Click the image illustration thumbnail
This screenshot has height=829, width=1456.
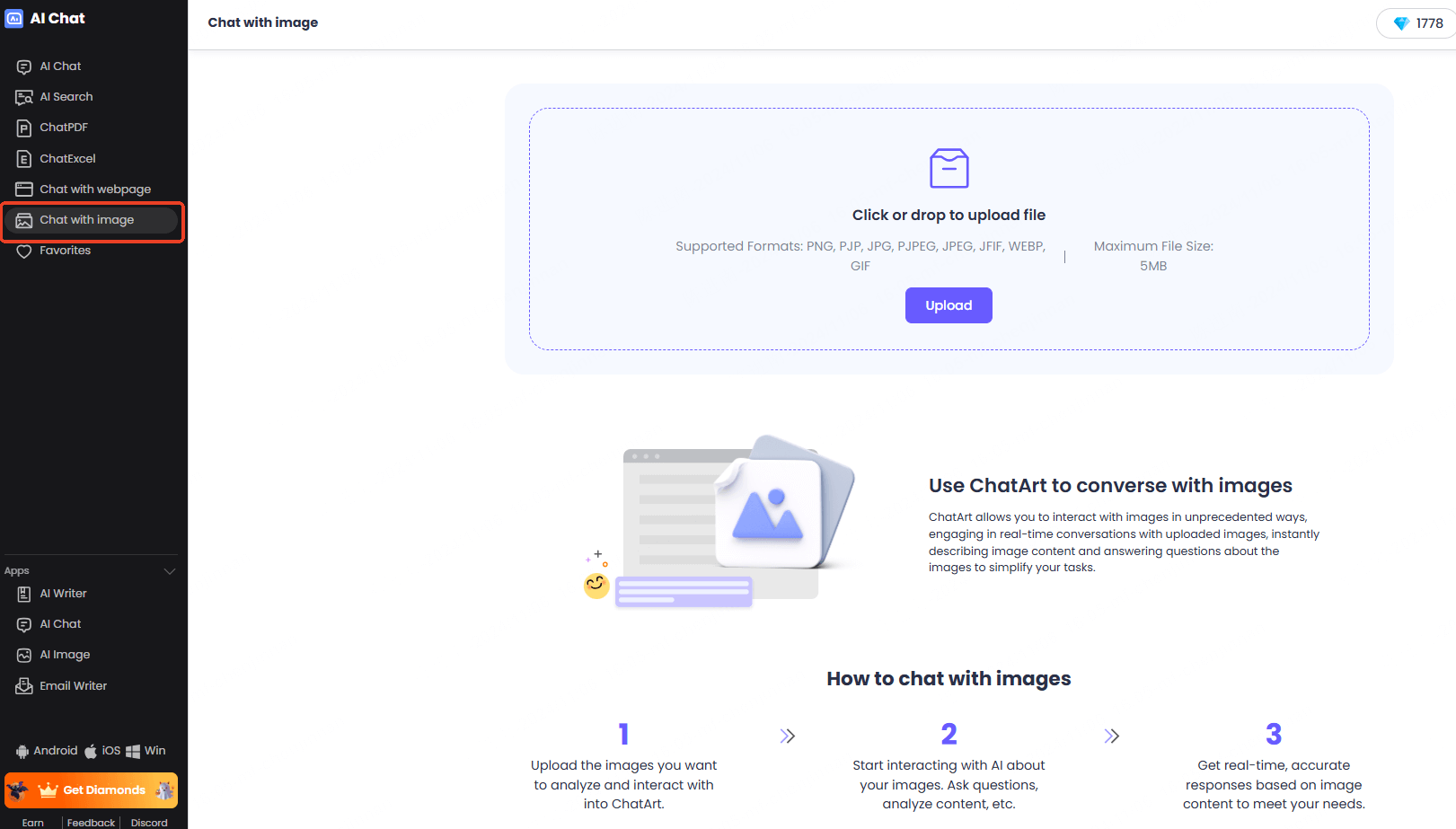[x=719, y=521]
